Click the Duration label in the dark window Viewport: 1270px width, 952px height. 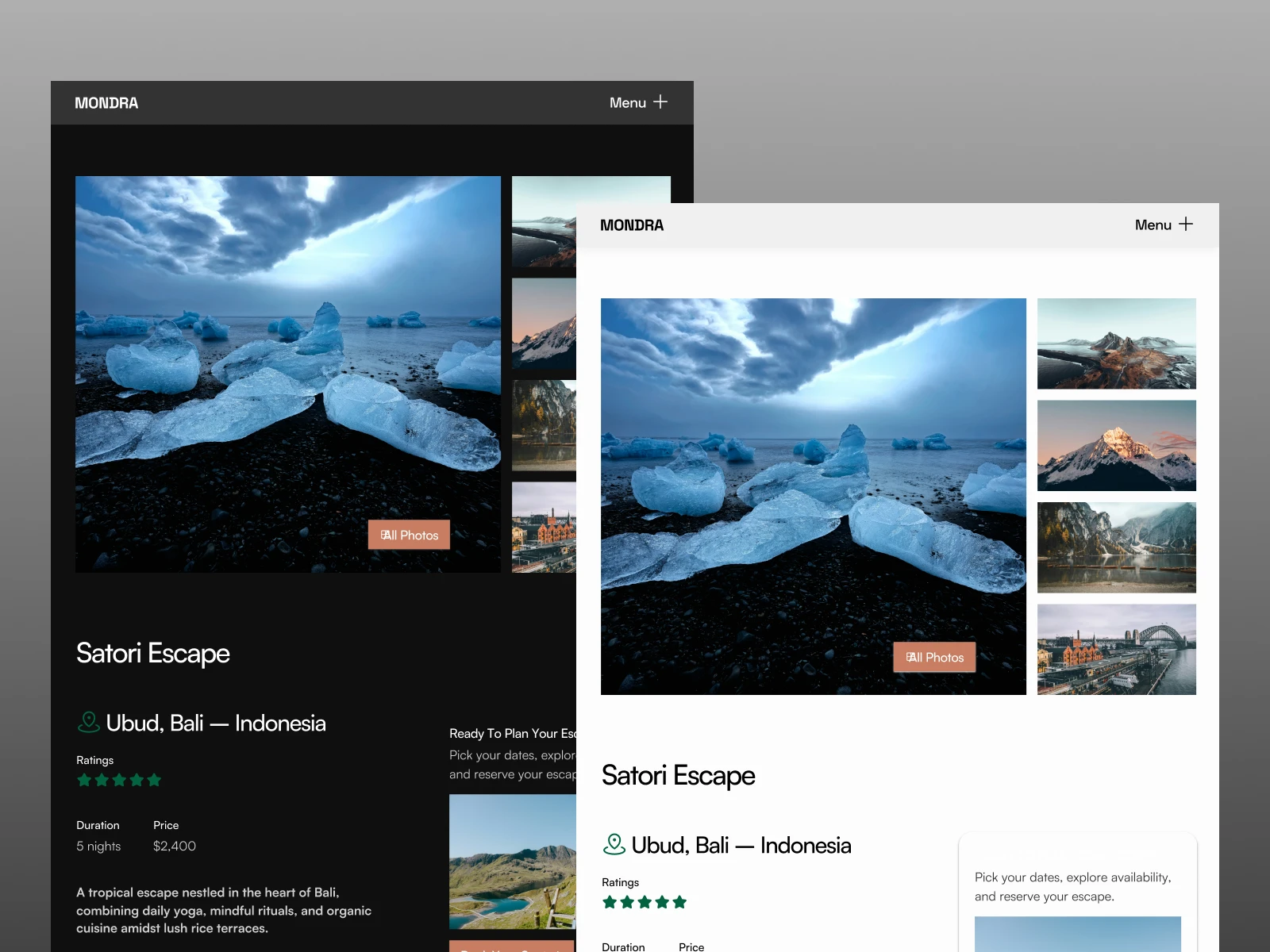(98, 825)
